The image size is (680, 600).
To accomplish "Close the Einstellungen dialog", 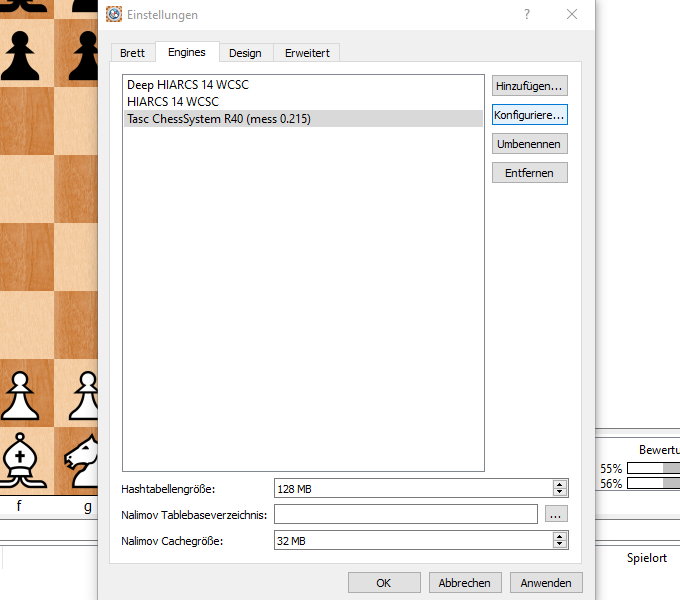I will (572, 14).
